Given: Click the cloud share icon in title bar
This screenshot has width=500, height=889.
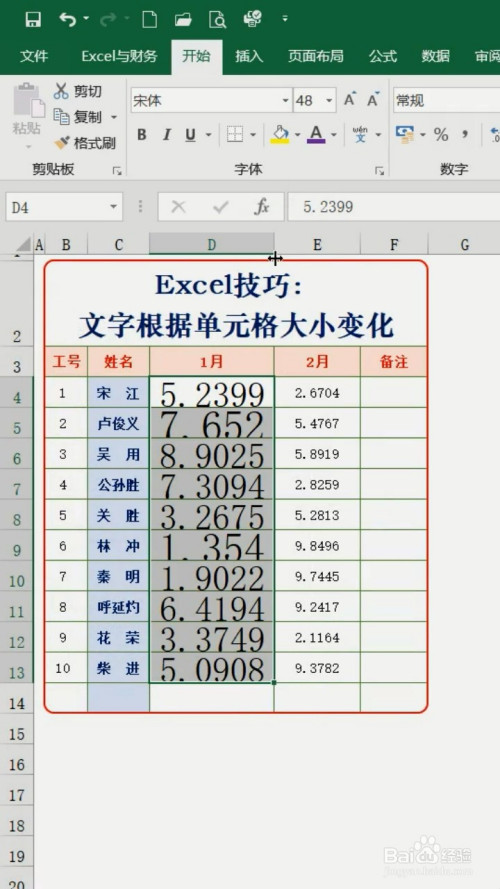Looking at the screenshot, I should tap(252, 20).
